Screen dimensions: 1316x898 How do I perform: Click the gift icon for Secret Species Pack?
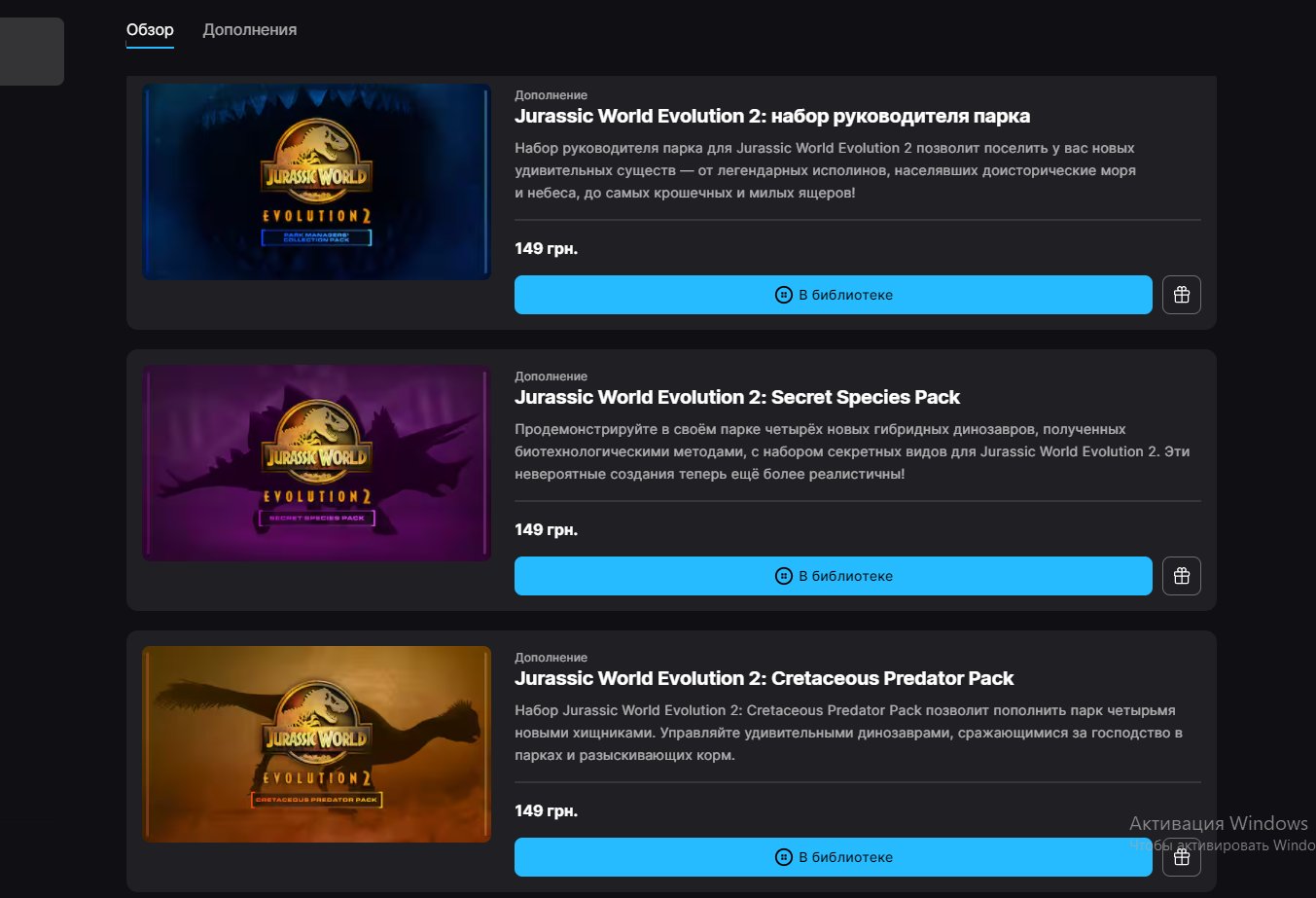click(1182, 576)
